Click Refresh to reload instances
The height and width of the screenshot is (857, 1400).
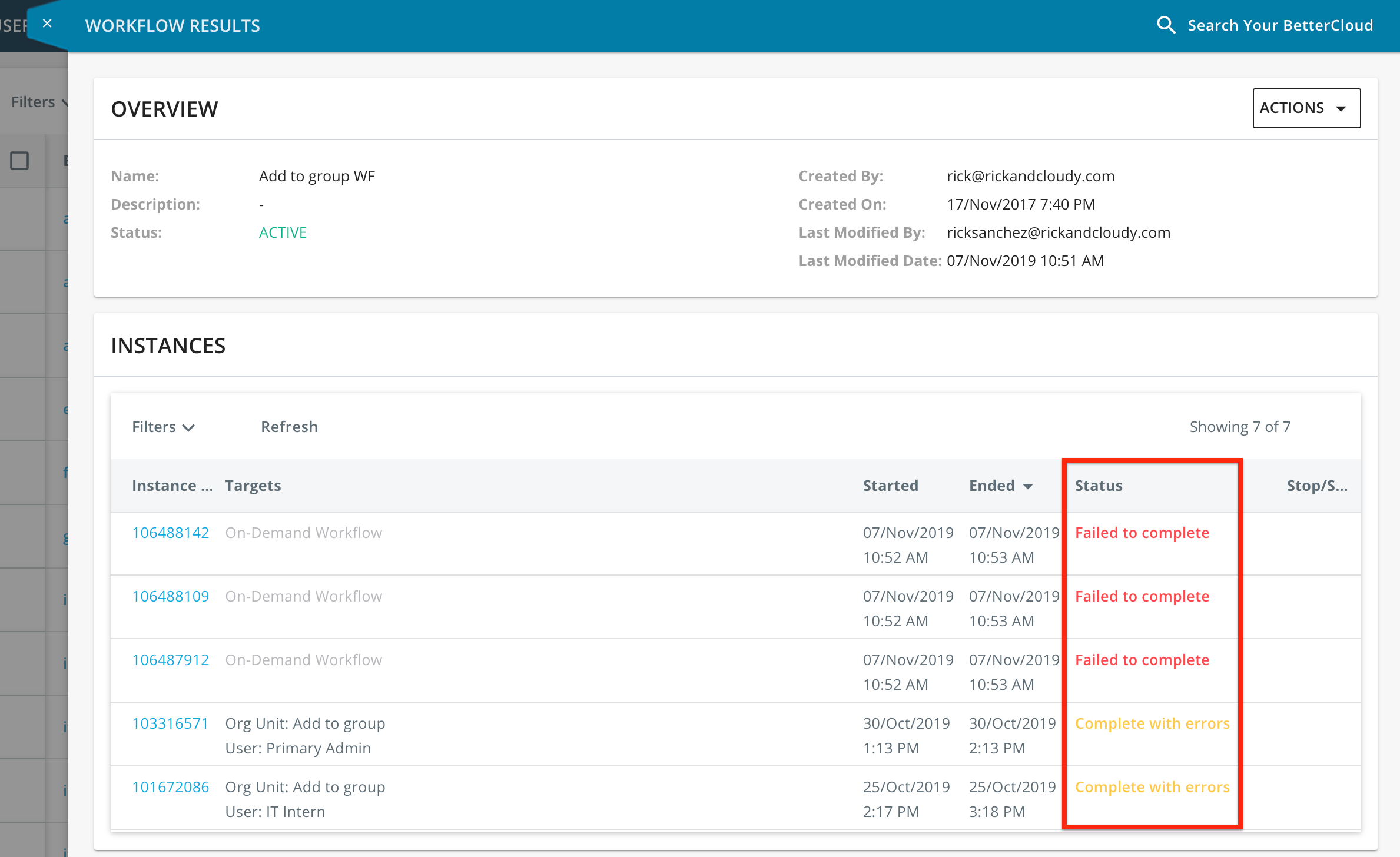289,426
